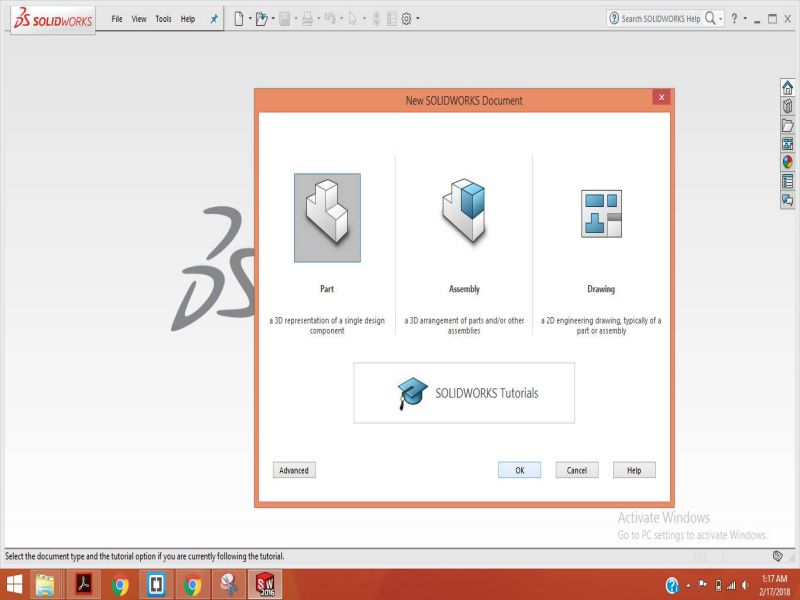Screen dimensions: 800x600
Task: Open the Design Library task pane icon
Action: coord(788,106)
